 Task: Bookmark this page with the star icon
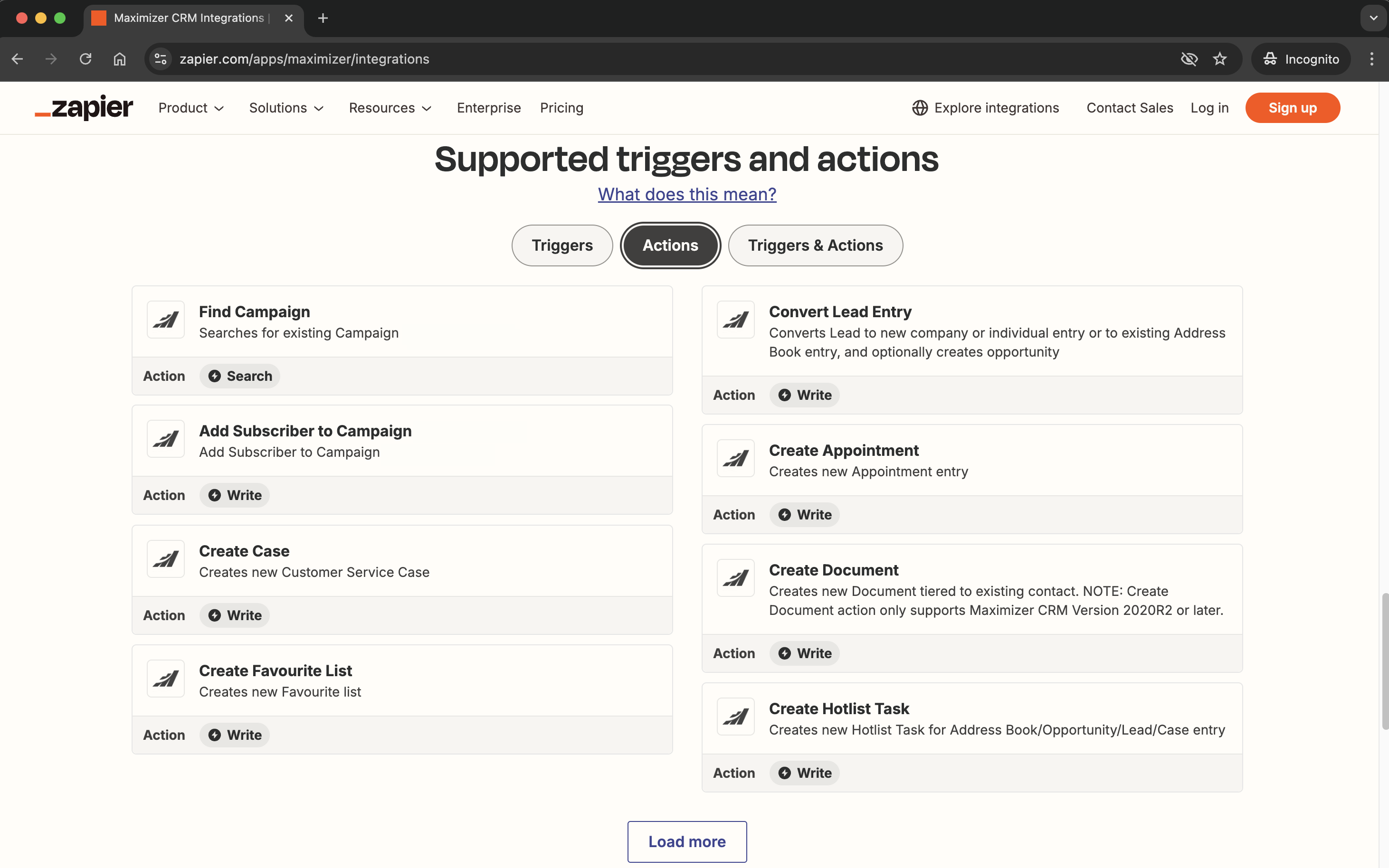click(1219, 58)
